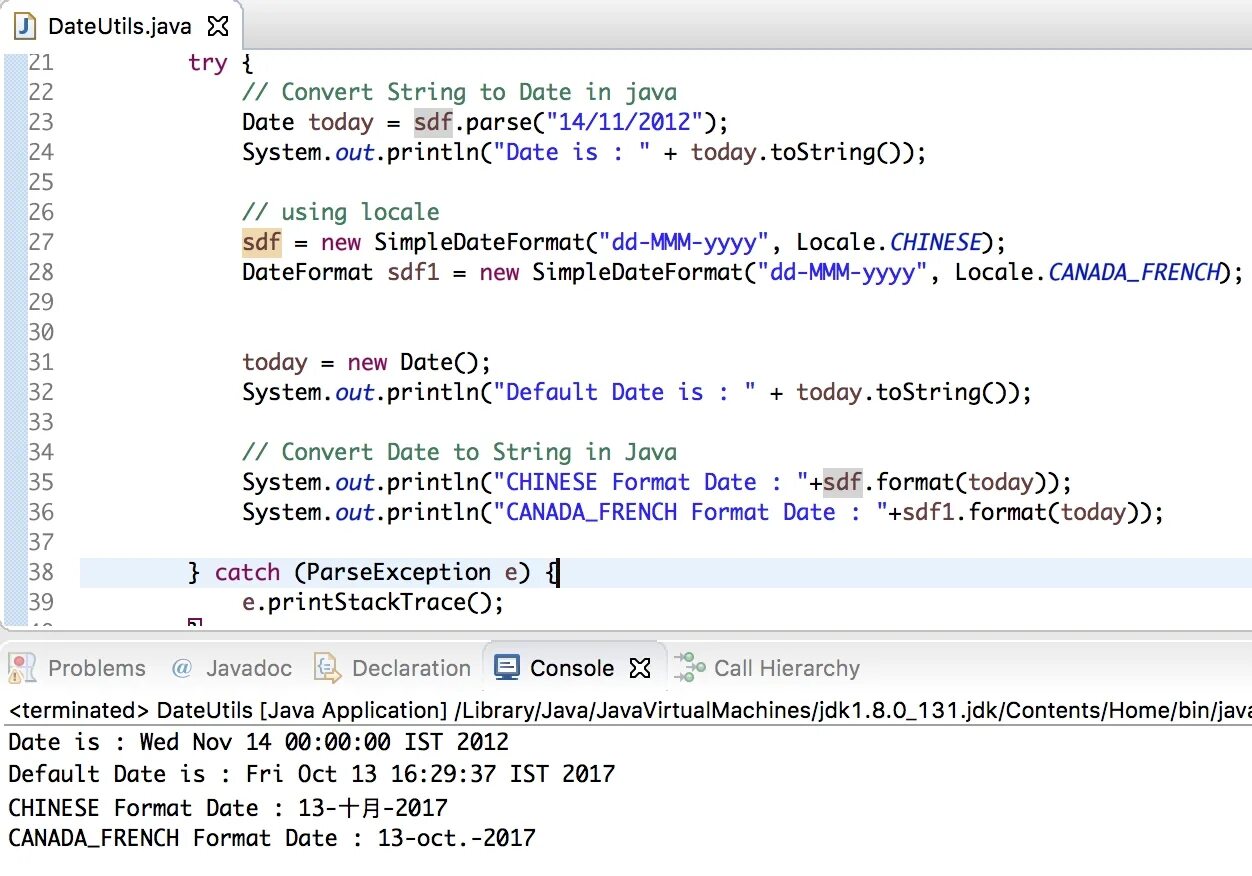This screenshot has width=1252, height=876.
Task: Click line number 35 in the gutter
Action: coord(40,482)
